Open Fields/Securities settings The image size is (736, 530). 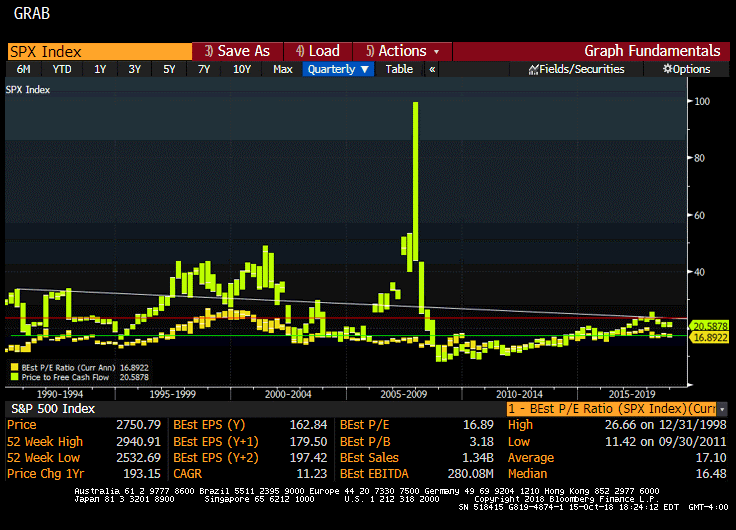pyautogui.click(x=576, y=69)
